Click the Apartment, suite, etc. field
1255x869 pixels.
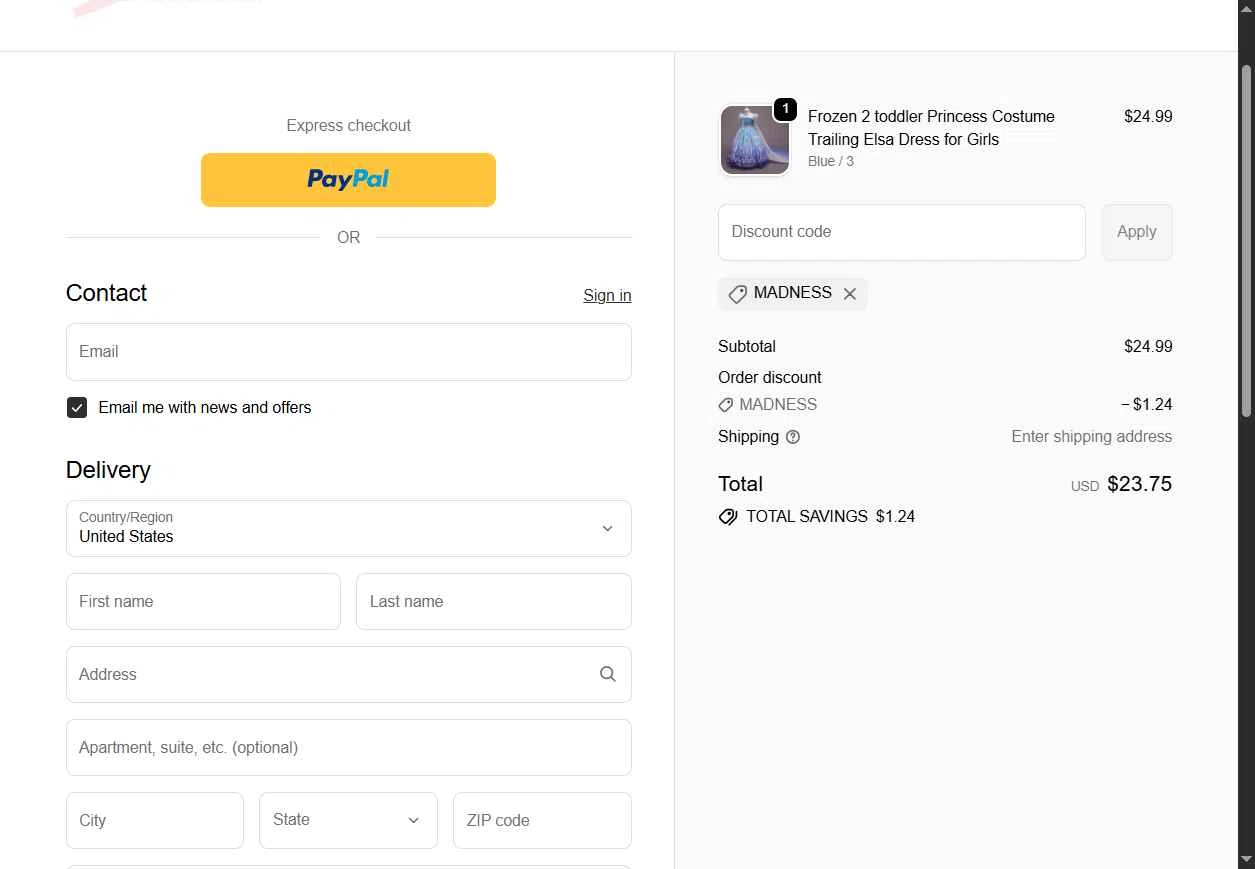point(349,747)
